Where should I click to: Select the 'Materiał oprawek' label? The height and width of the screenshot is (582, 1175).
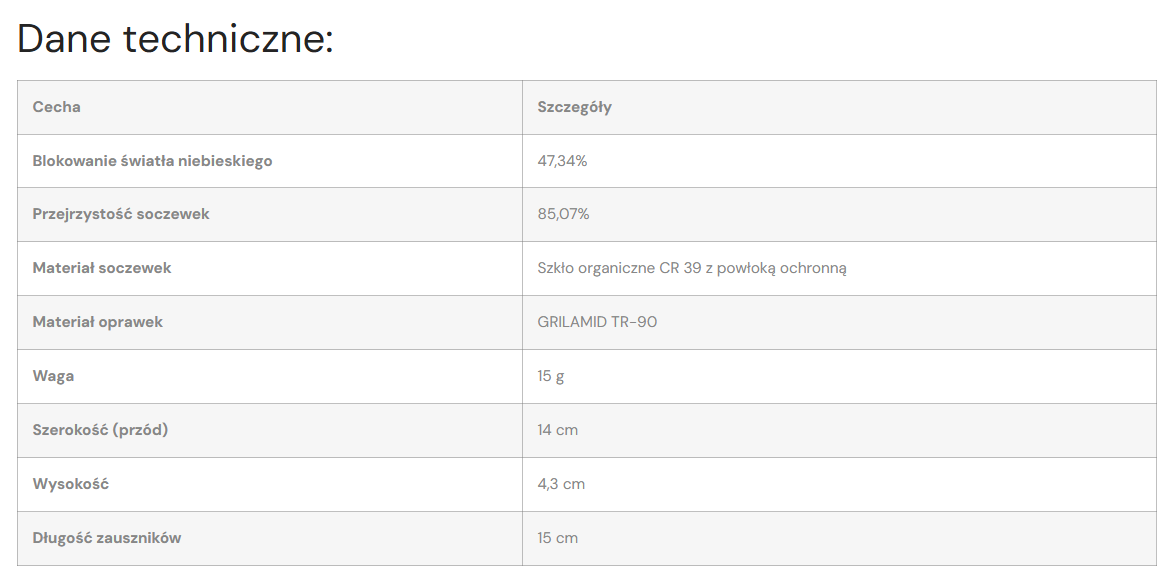(97, 322)
